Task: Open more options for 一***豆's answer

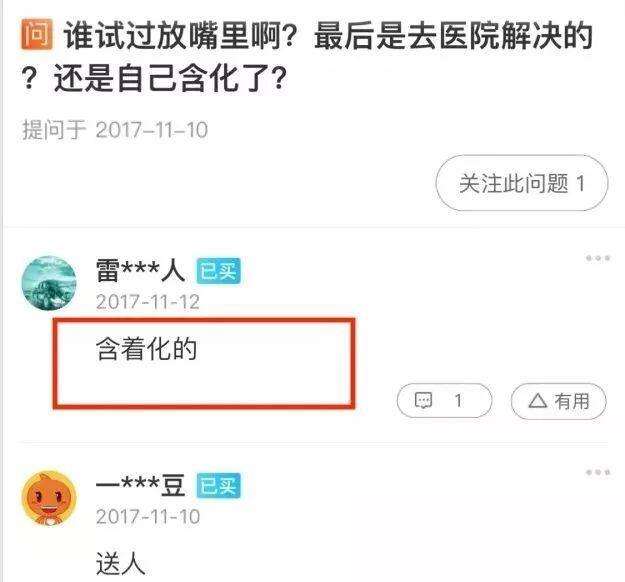Action: [598, 472]
